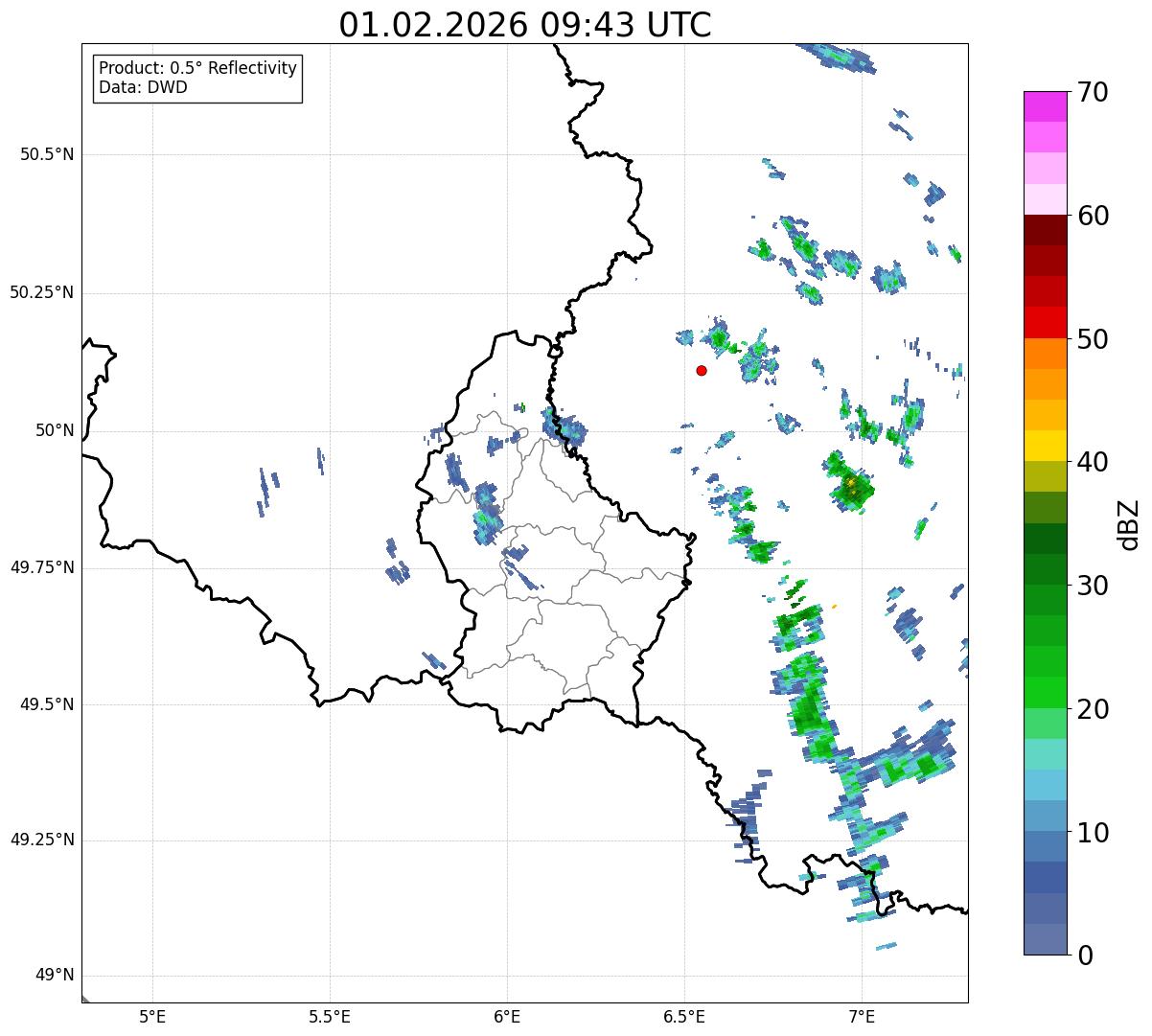Click the 50.5°N latitude axis label
This screenshot has height=1036, width=1152.
47,154
